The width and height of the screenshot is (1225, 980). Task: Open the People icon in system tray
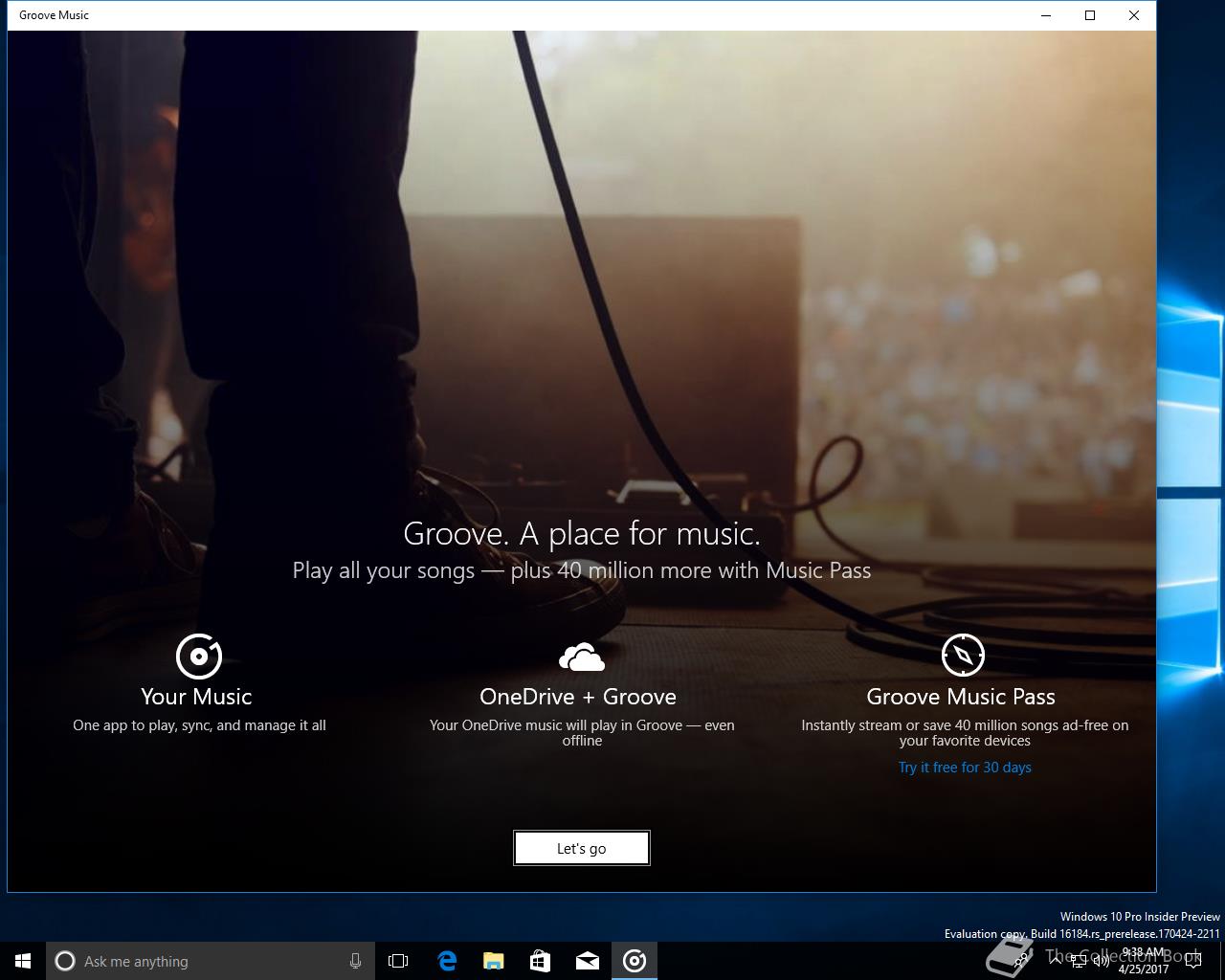[x=1023, y=961]
